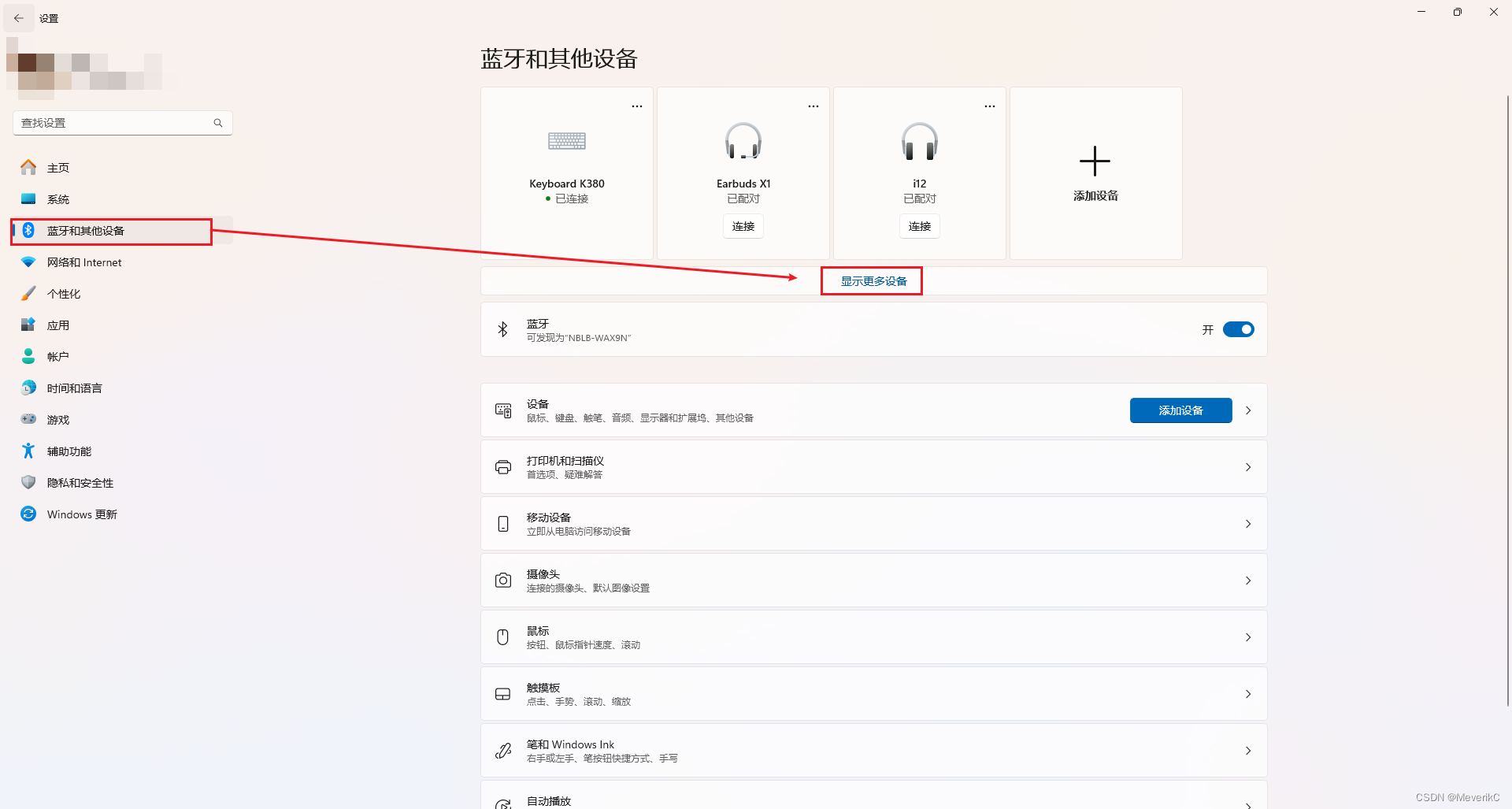Click the home icon in sidebar

pyautogui.click(x=28, y=167)
